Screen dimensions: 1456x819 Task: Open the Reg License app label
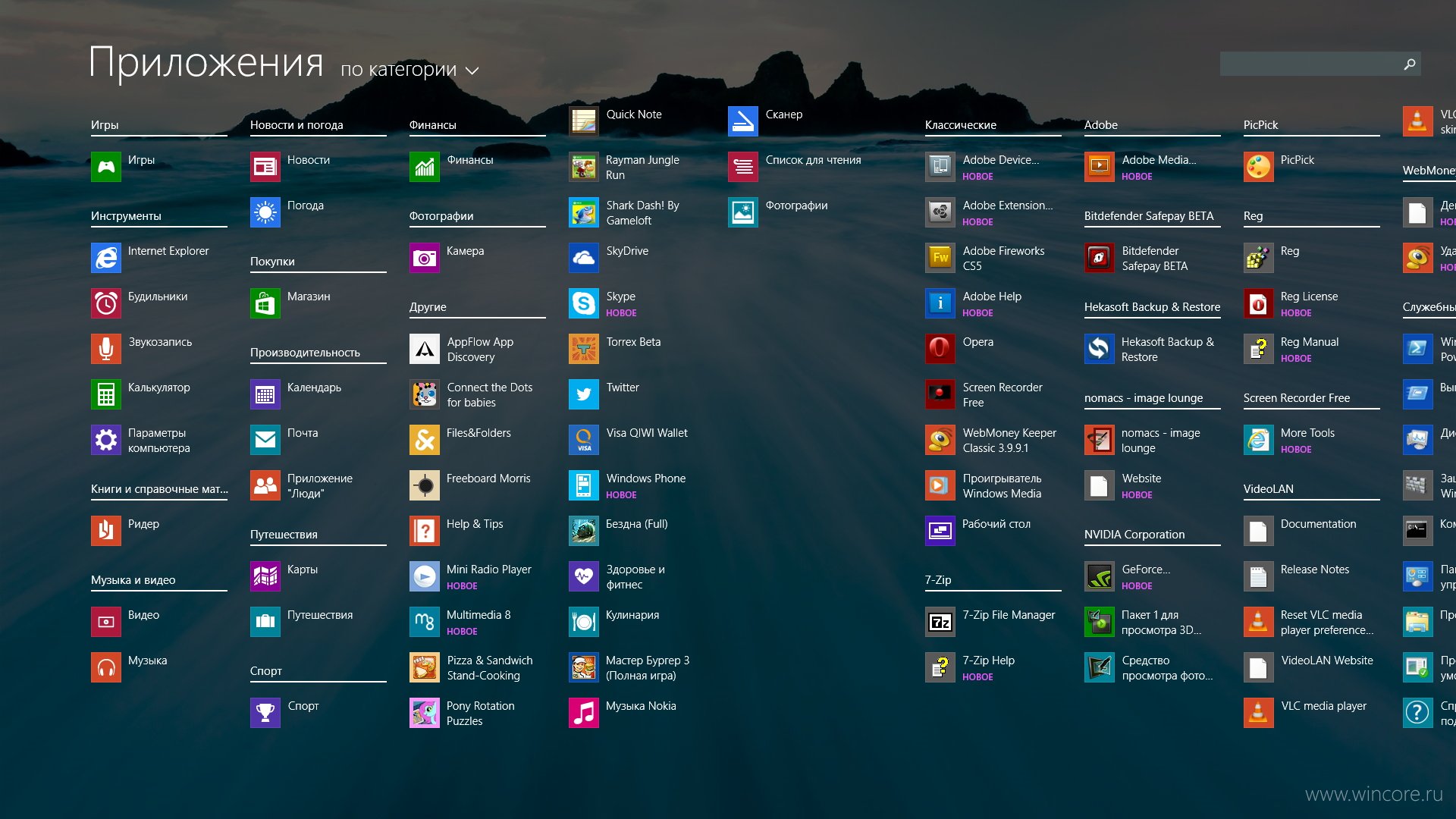pos(1309,297)
